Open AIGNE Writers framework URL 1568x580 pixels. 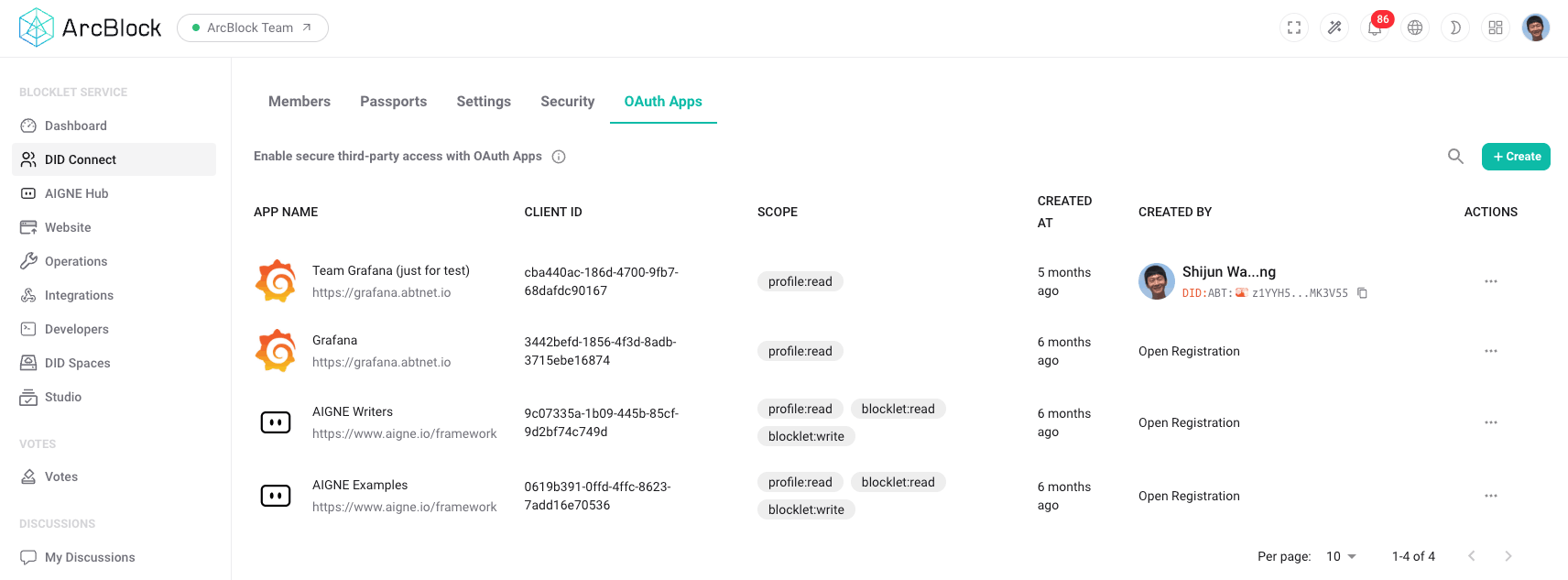click(404, 433)
